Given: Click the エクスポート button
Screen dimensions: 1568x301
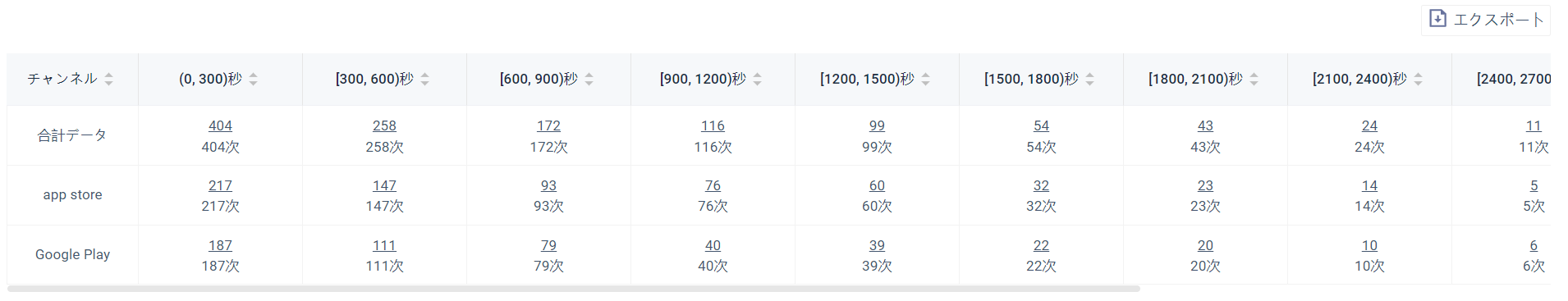Looking at the screenshot, I should [1486, 19].
